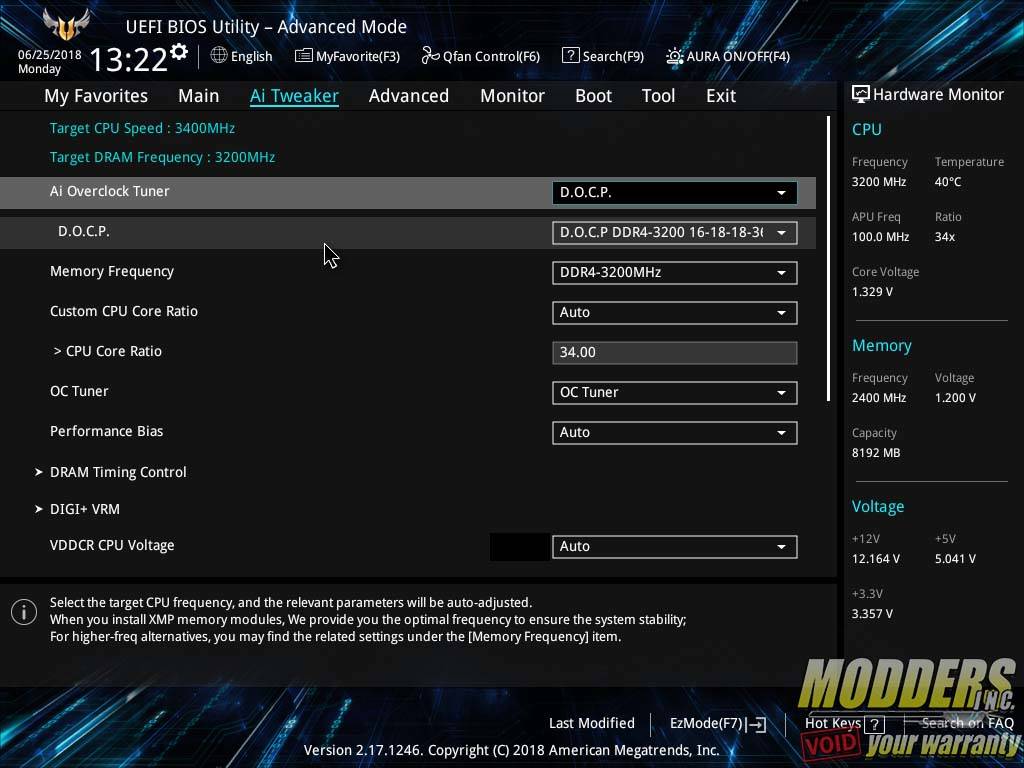Click the APU Freq value 100.0 MHz
The width and height of the screenshot is (1024, 768).
[880, 237]
